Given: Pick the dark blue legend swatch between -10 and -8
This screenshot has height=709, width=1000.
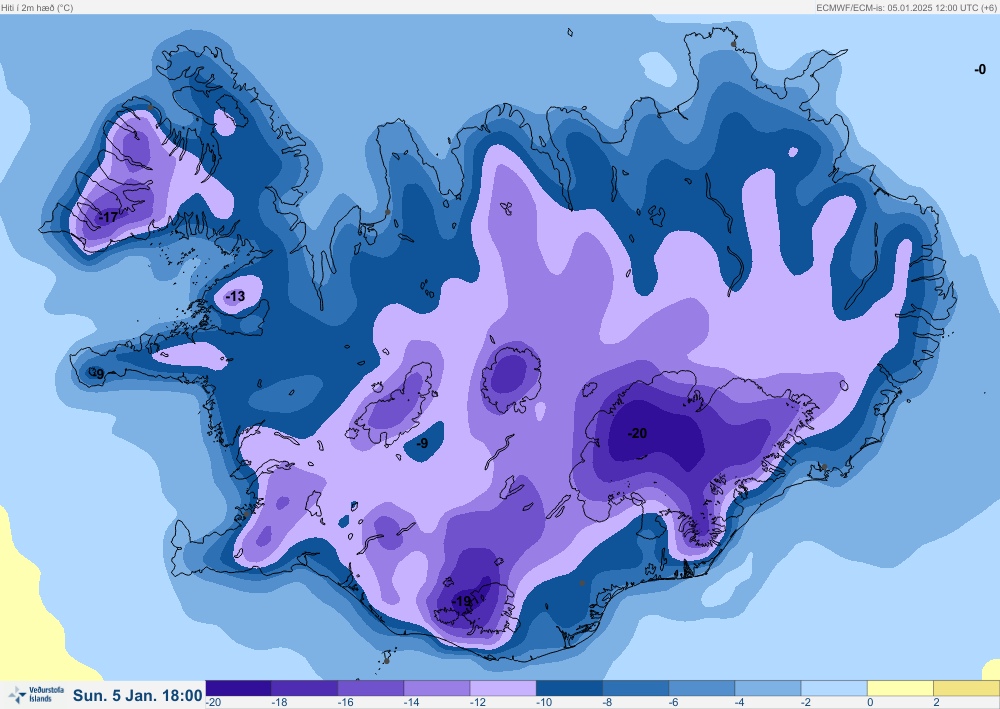Looking at the screenshot, I should click(570, 688).
